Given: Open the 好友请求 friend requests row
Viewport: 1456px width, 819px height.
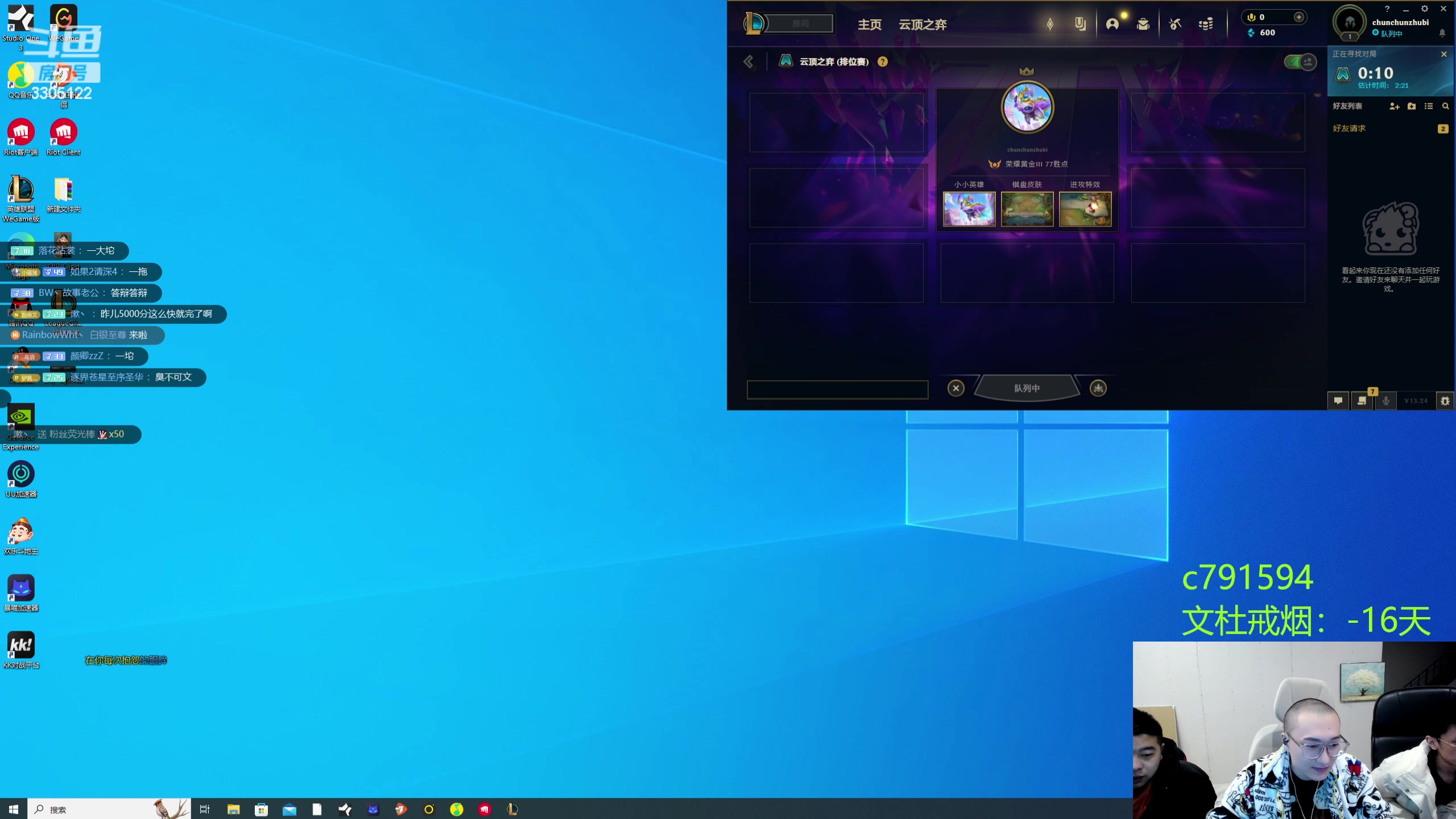Looking at the screenshot, I should click(1391, 129).
